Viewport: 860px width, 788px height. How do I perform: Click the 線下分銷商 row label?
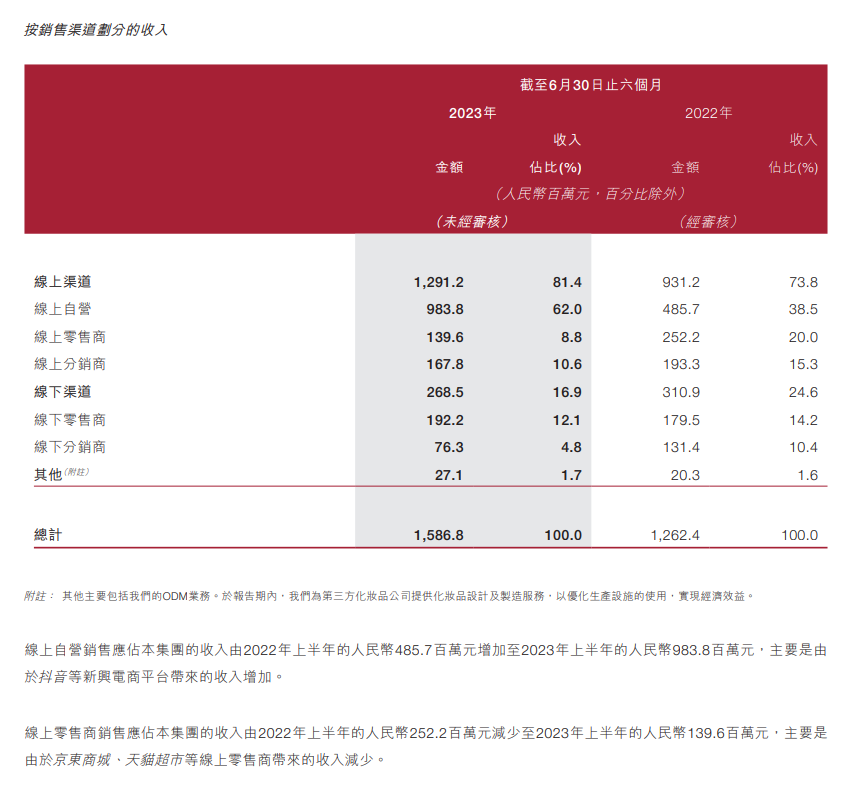(x=70, y=447)
